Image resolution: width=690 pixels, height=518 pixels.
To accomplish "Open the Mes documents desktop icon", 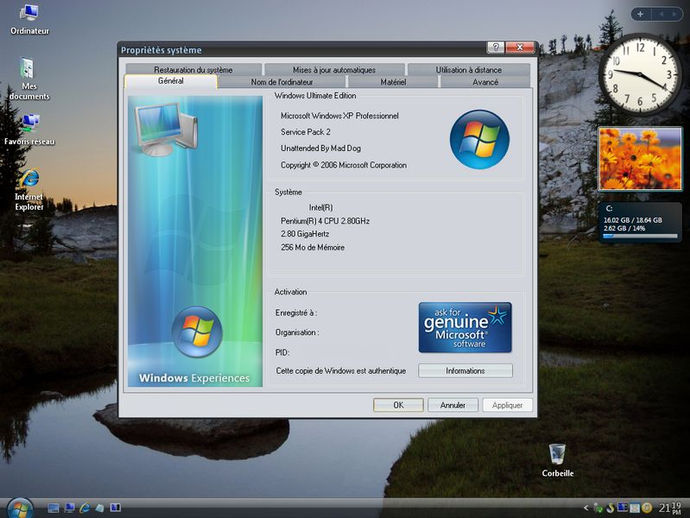I will click(29, 79).
